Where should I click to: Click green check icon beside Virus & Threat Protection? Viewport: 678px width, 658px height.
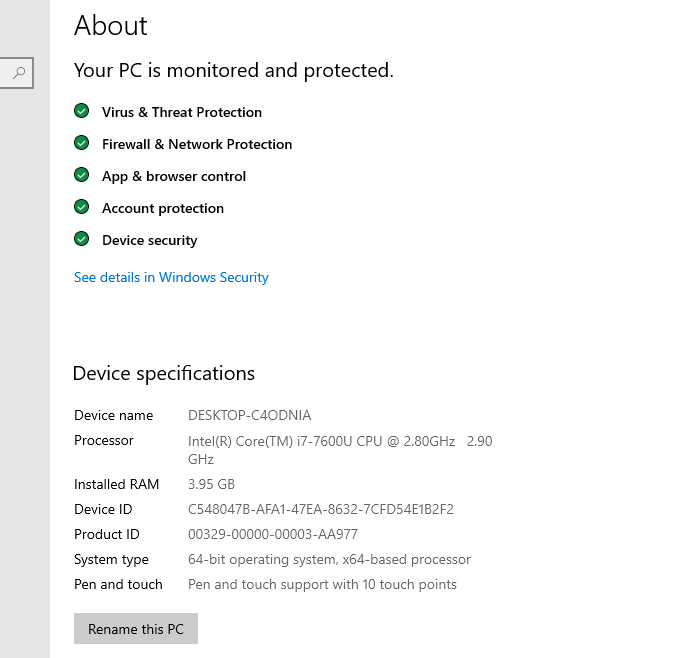click(82, 112)
